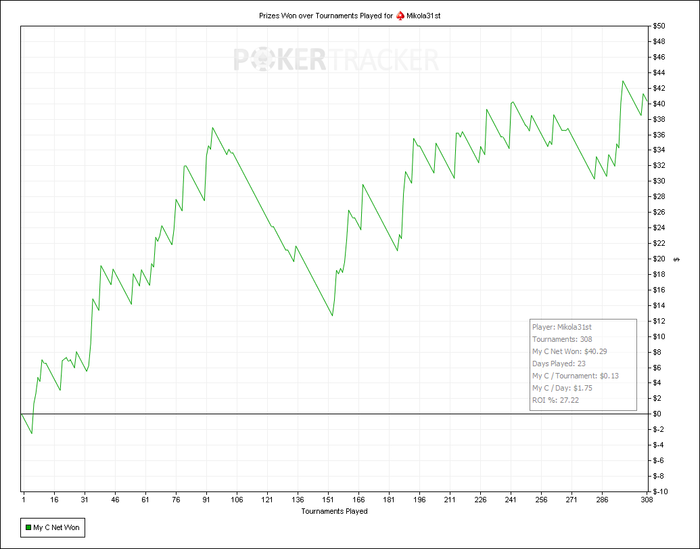The height and width of the screenshot is (549, 700).
Task: Click the graph peak near $37 around tournament 94
Action: coord(212,128)
